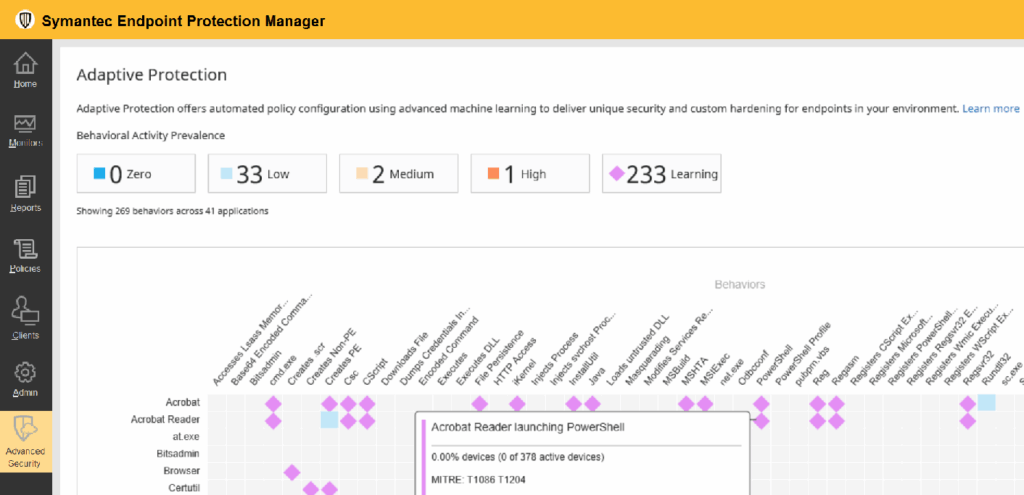Click the PowerShell Profile column header
1024x495 pixels.
click(x=805, y=354)
